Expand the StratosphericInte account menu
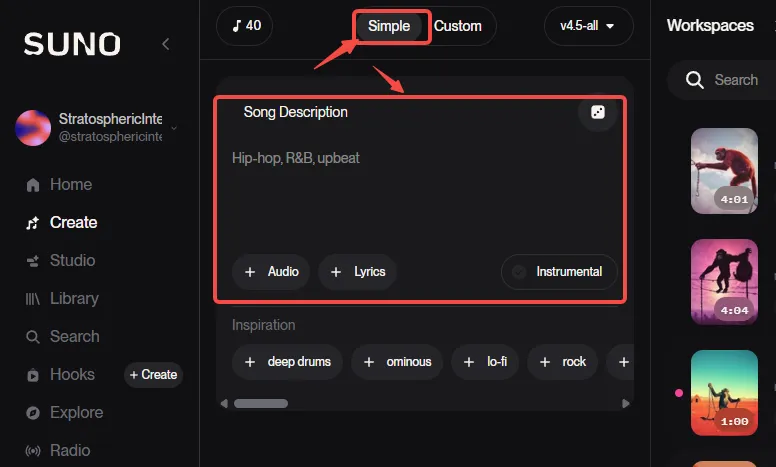The image size is (776, 467). pos(174,128)
